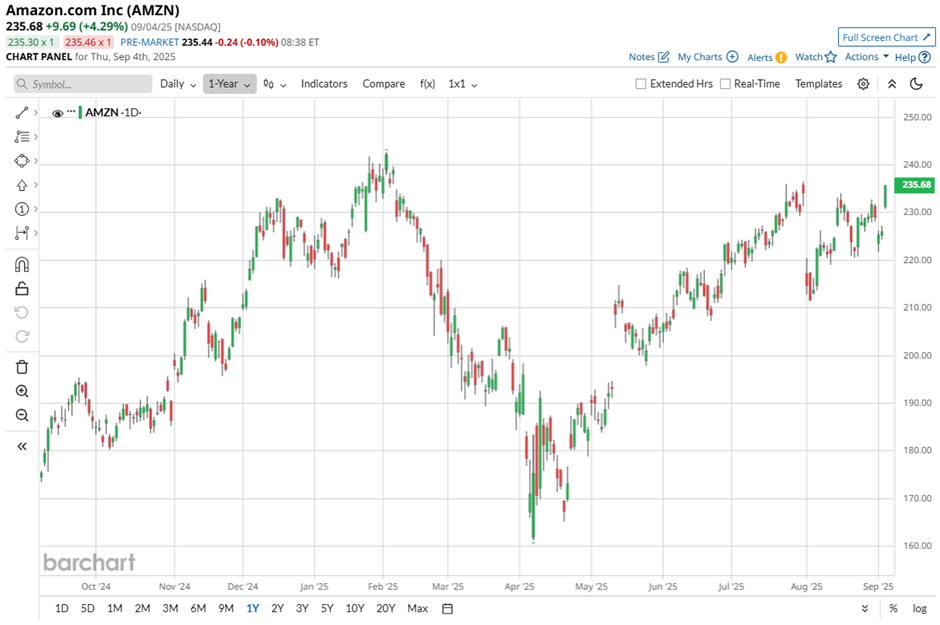Screen dimensions: 940x625
Task: Open the Templates menu
Action: pos(818,84)
